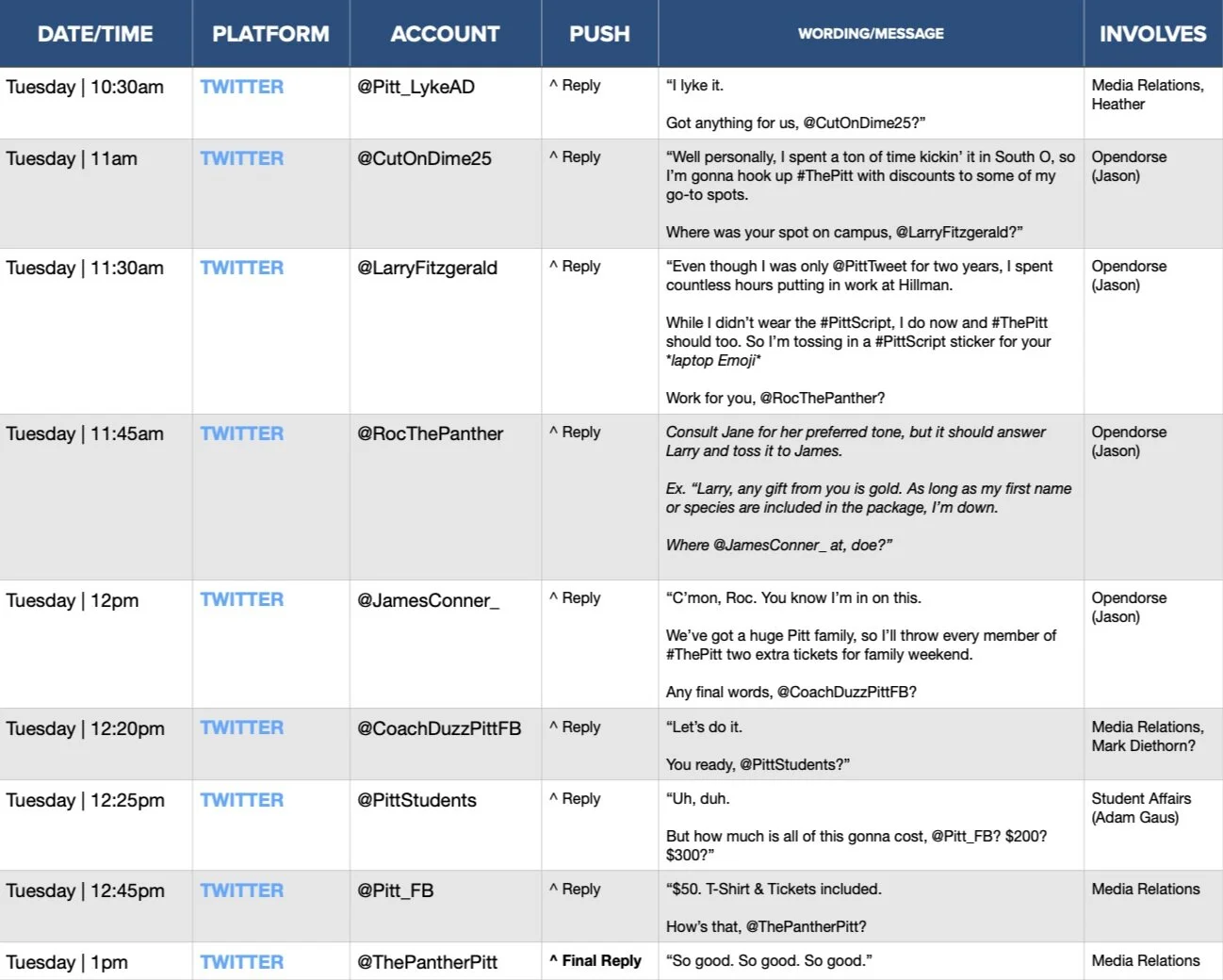Click Opendorse (Jason) in the 11am row
Screen dimensions: 1223x980
[x=1129, y=167]
